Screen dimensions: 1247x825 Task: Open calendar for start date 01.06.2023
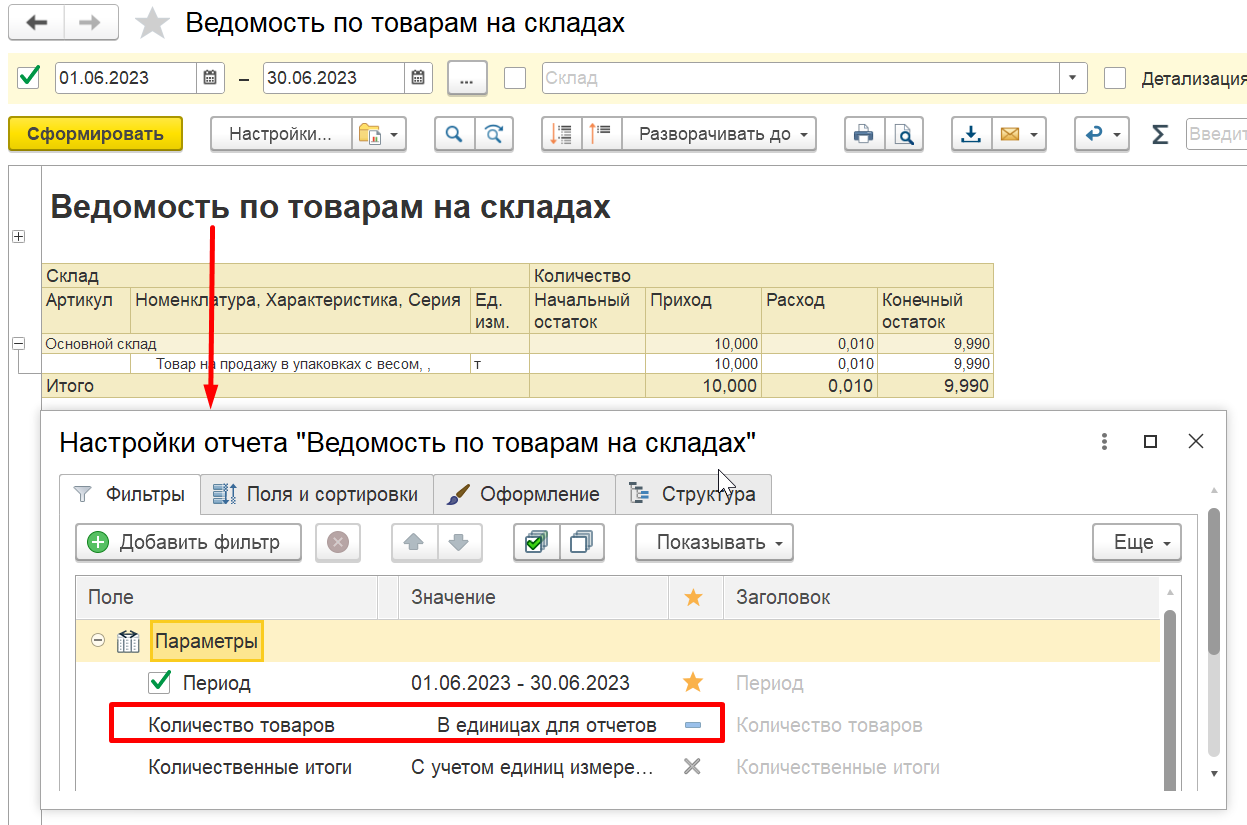[x=210, y=78]
